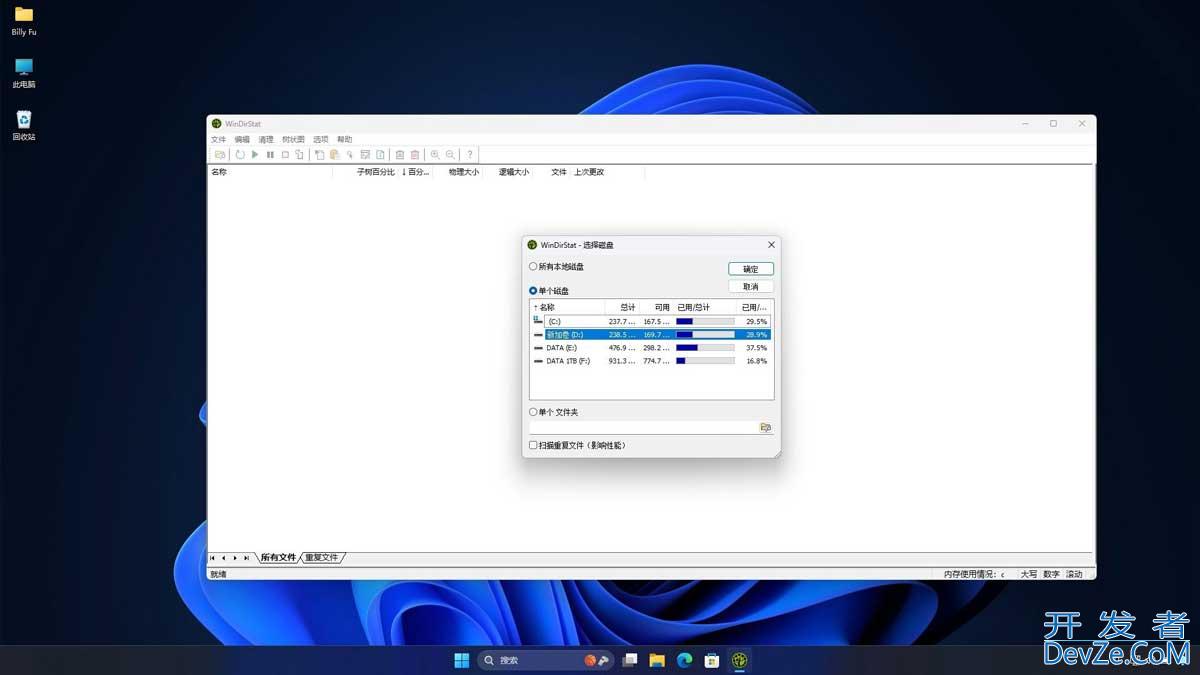Click the open disk toolbar icon

[x=220, y=155]
